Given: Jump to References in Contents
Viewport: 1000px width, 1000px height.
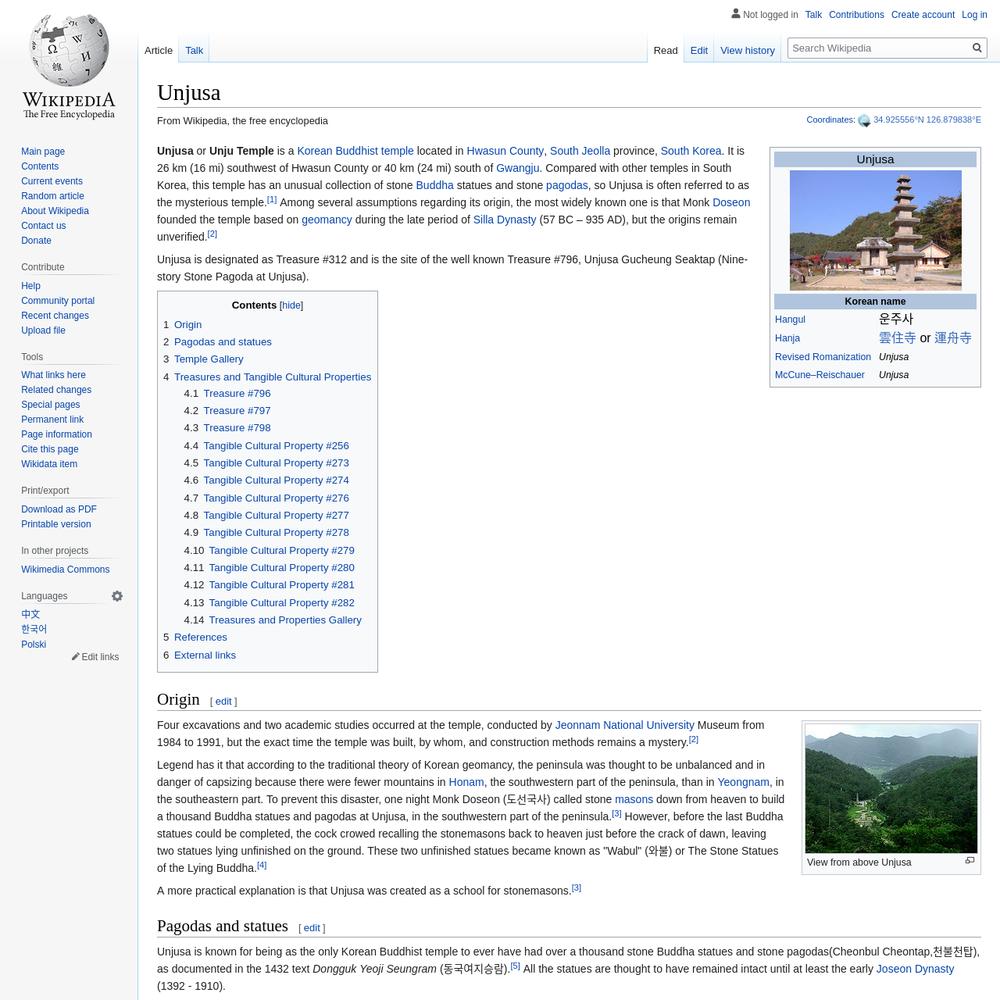Looking at the screenshot, I should 200,637.
